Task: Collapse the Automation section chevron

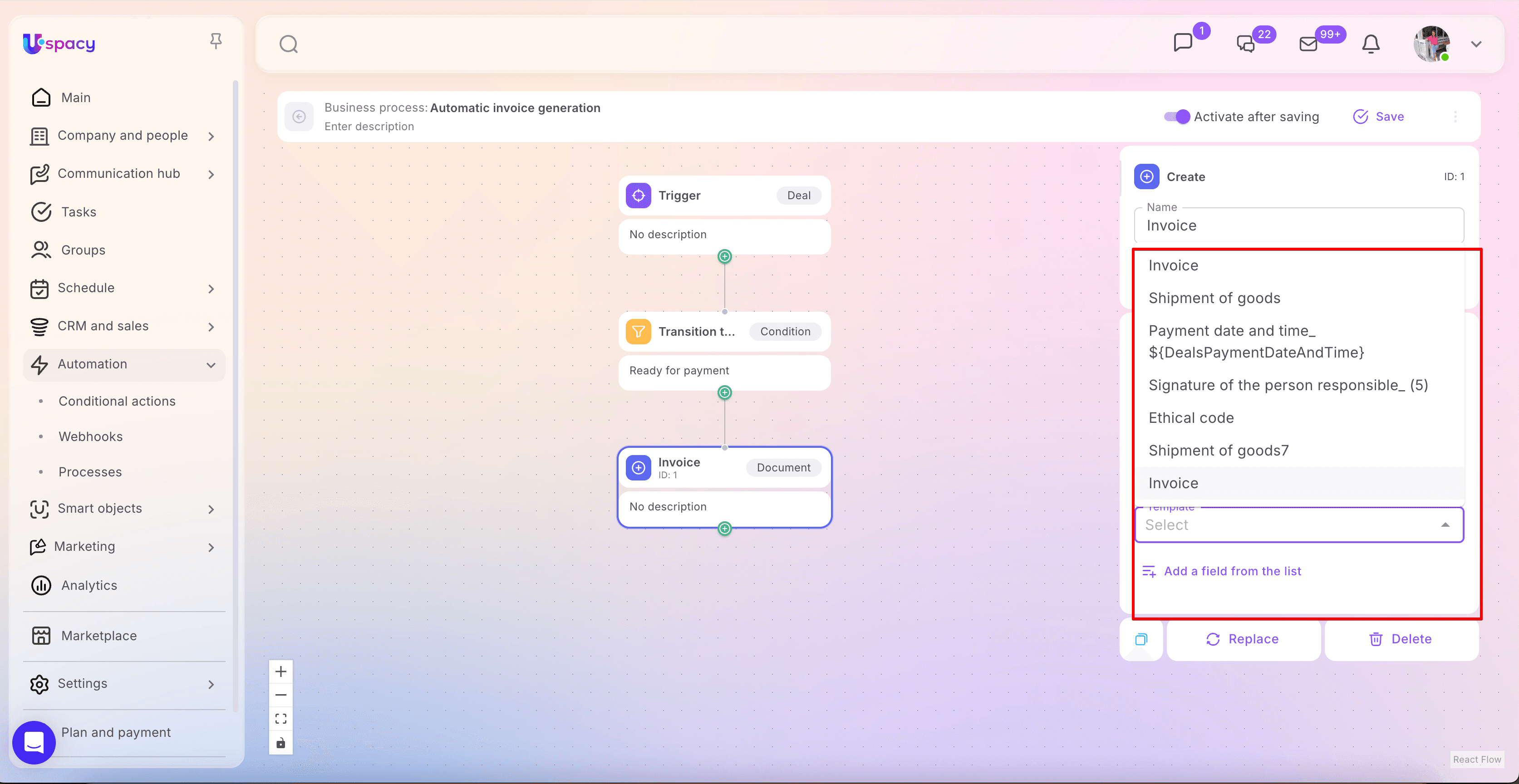Action: 211,365
